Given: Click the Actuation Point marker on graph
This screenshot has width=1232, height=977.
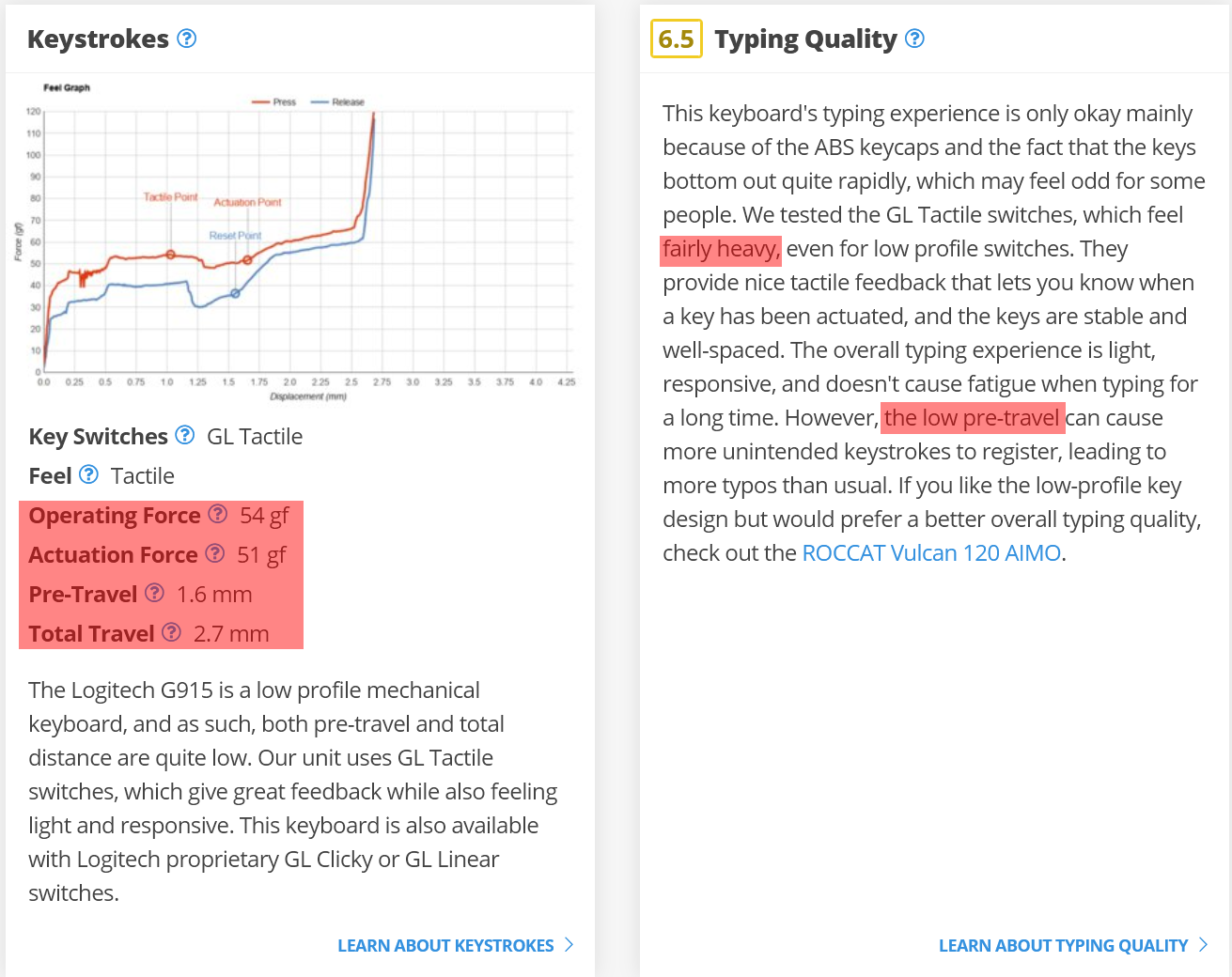Looking at the screenshot, I should [x=248, y=260].
